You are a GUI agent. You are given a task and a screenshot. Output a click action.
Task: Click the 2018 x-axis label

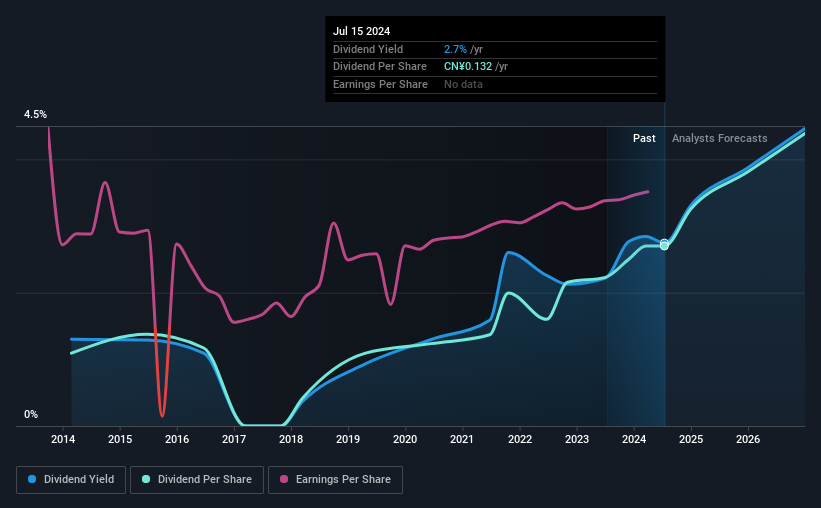(x=291, y=439)
